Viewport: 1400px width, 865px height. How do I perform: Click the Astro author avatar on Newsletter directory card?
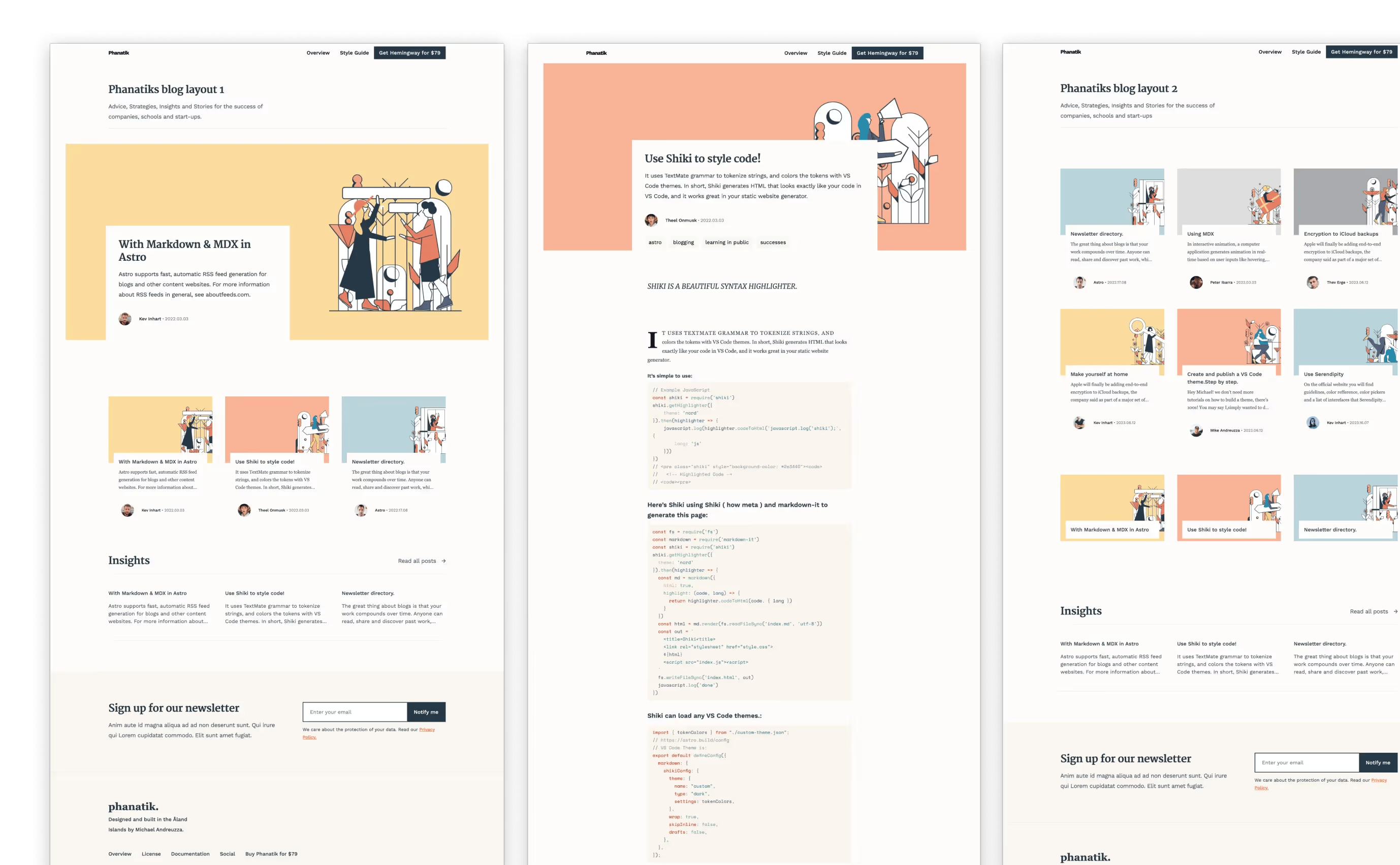[x=1080, y=282]
